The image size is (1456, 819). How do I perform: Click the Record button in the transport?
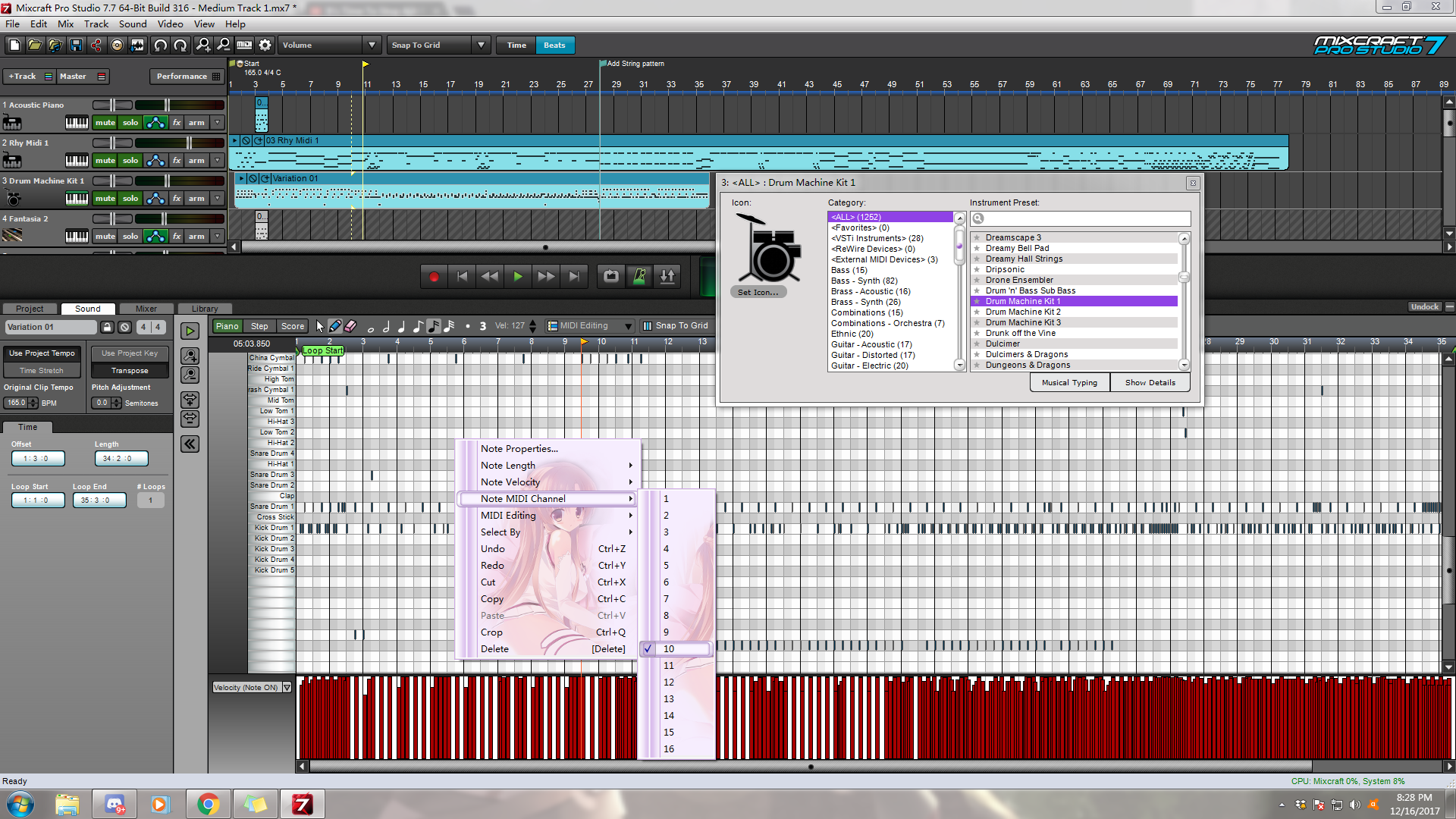pyautogui.click(x=435, y=277)
